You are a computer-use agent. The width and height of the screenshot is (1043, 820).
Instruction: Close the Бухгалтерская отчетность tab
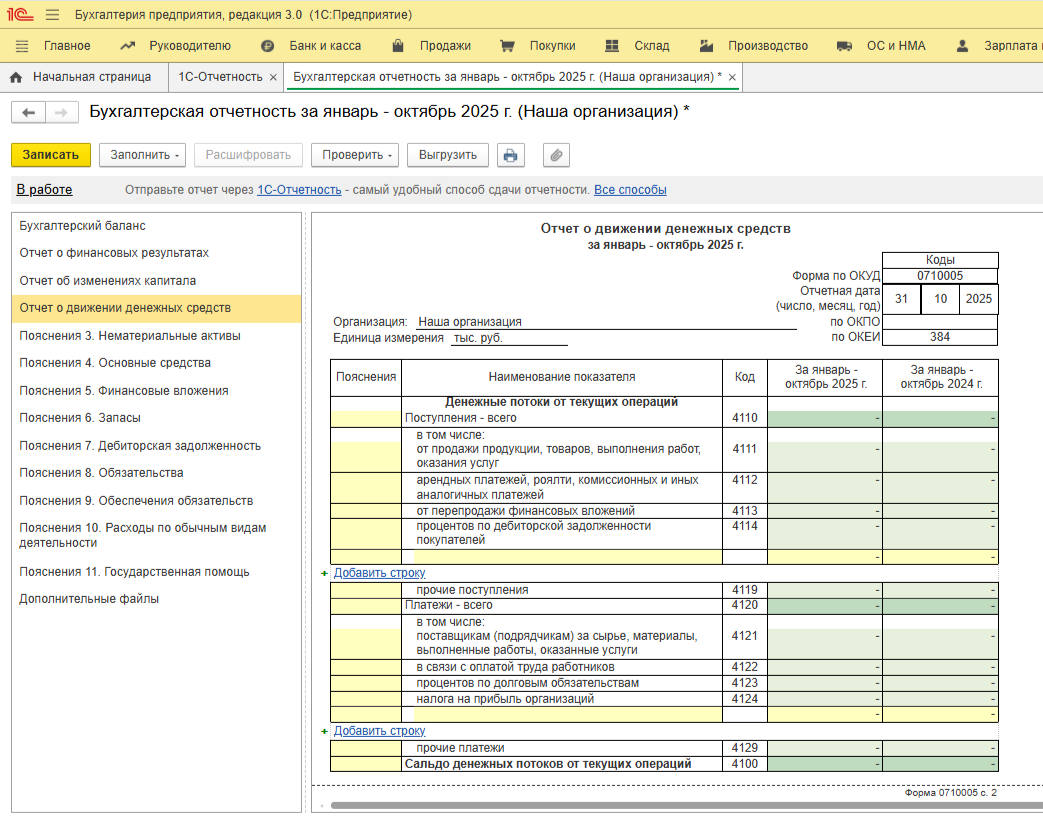pyautogui.click(x=732, y=77)
